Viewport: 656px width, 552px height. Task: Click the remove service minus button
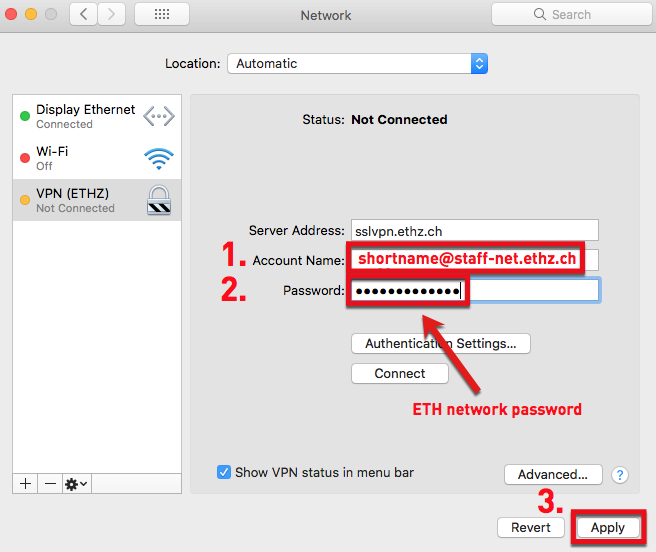pyautogui.click(x=50, y=484)
